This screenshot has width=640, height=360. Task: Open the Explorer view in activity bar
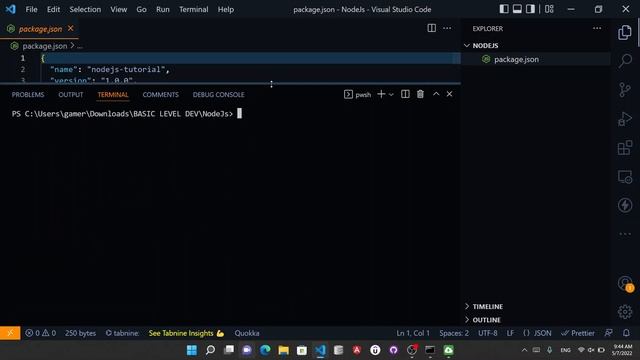pyautogui.click(x=624, y=33)
